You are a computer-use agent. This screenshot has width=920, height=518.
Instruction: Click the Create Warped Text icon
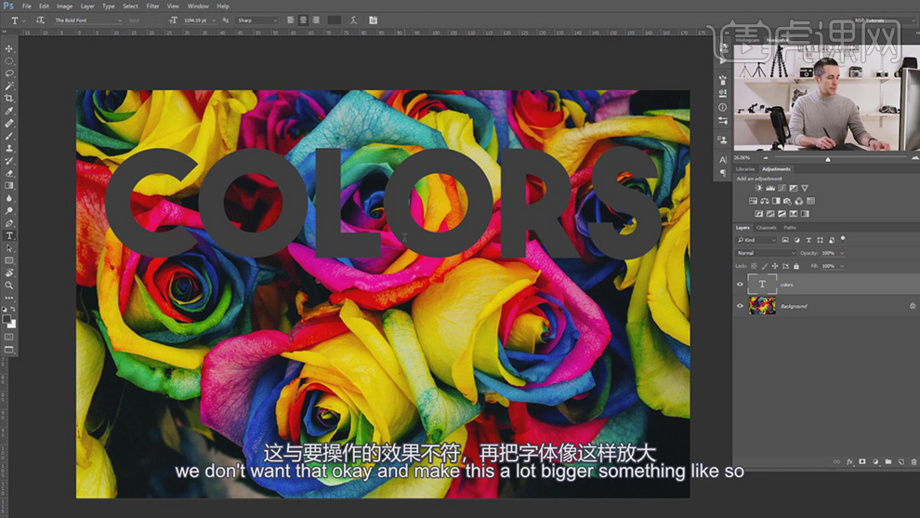(x=353, y=20)
